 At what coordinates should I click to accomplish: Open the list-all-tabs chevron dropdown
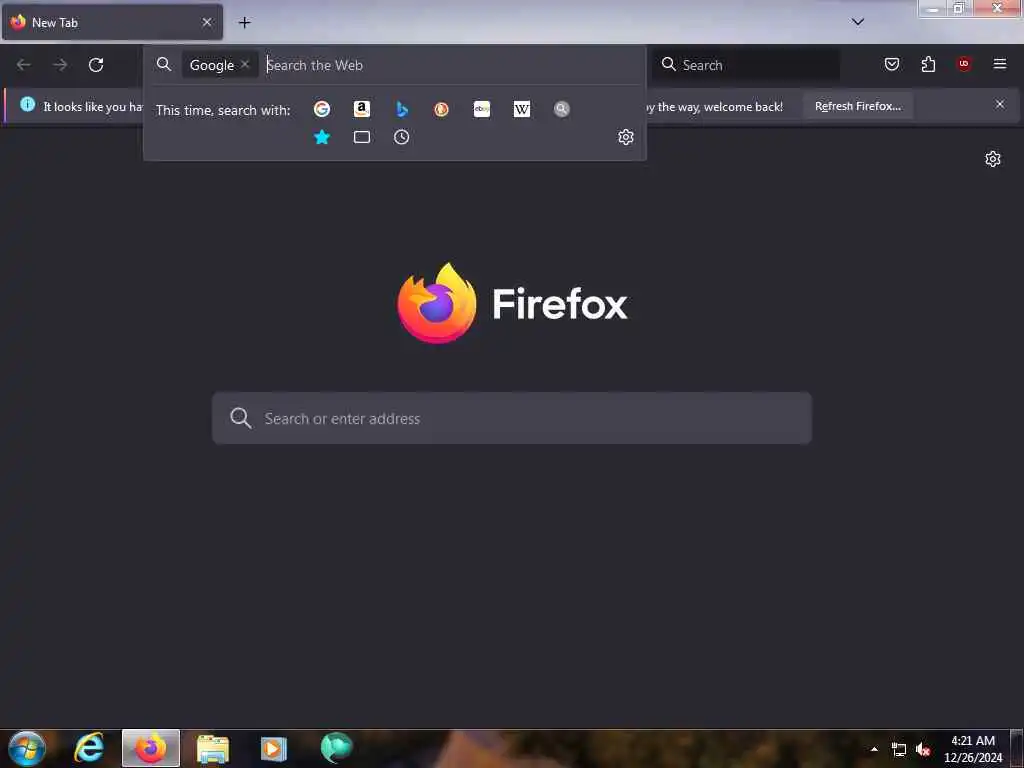pyautogui.click(x=857, y=22)
